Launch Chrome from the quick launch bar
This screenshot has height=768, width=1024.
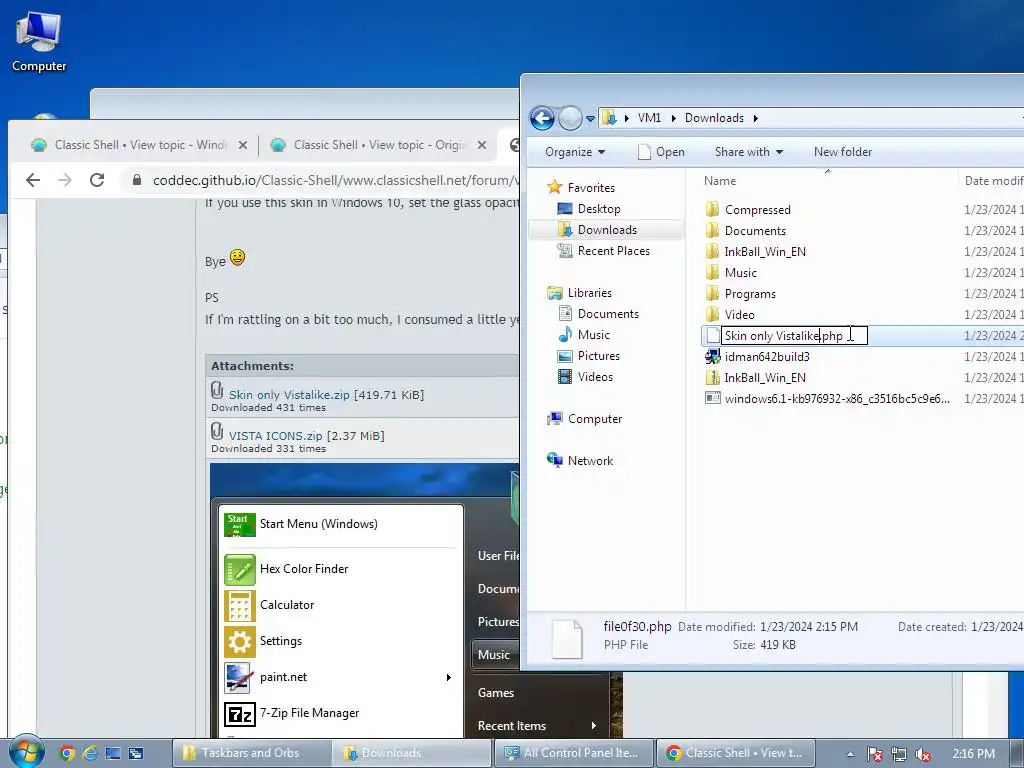click(67, 753)
